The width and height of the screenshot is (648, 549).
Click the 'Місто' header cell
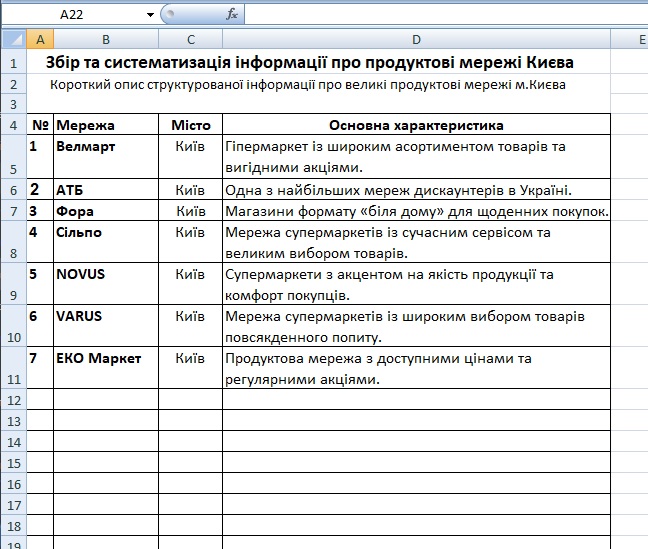(191, 125)
